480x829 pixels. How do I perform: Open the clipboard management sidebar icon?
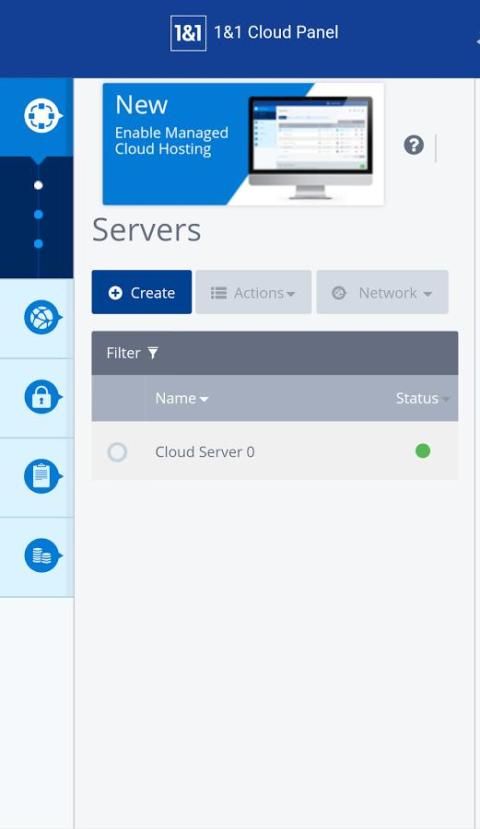point(42,476)
